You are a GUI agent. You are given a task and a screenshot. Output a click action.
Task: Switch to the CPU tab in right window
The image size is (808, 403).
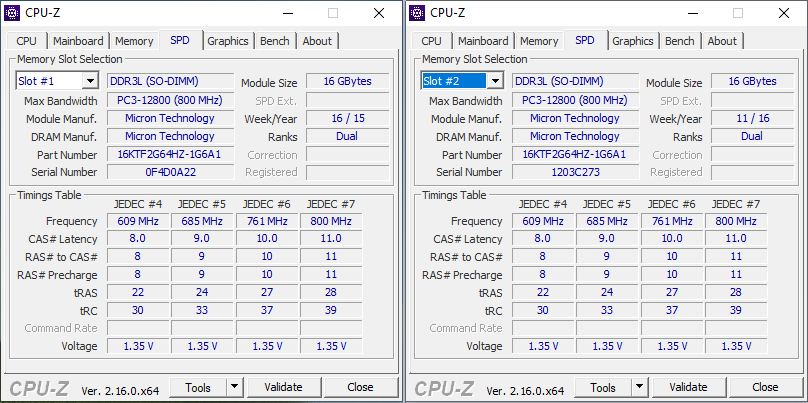pyautogui.click(x=432, y=41)
